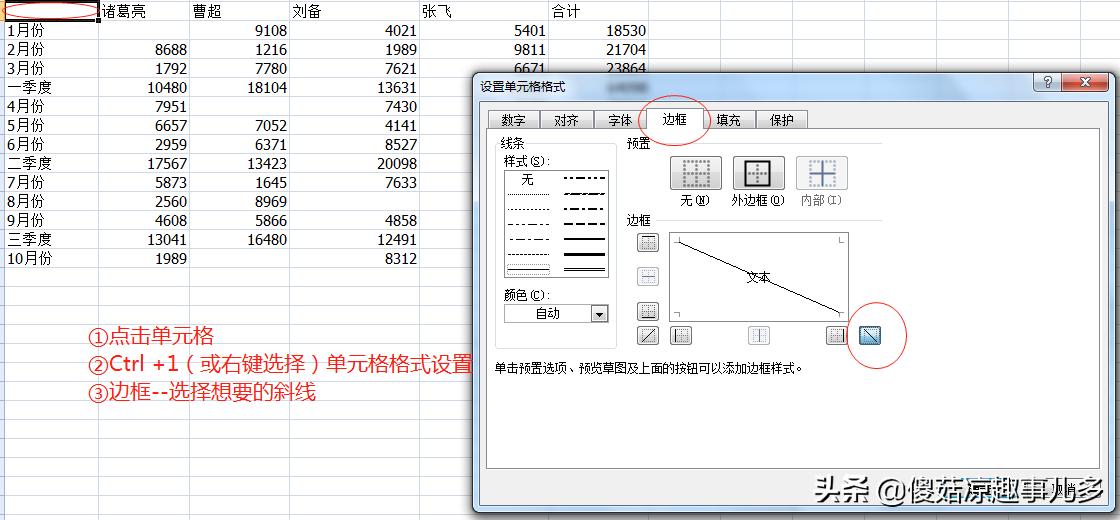Choose the 内部 inside preset icon
Image resolution: width=1120 pixels, height=520 pixels.
click(x=821, y=173)
